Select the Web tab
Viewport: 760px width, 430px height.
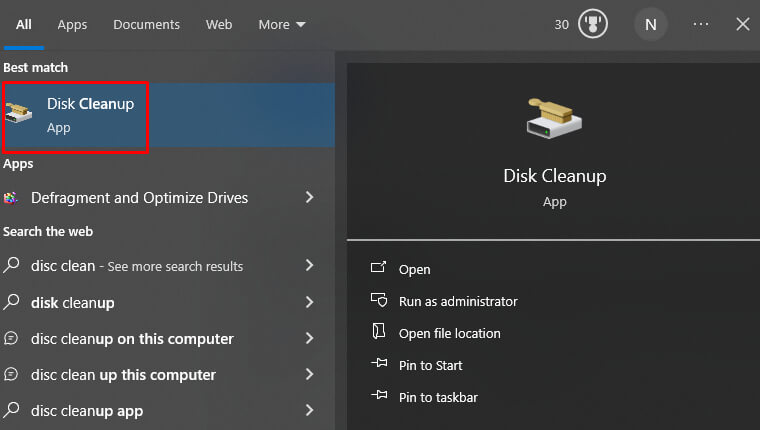(x=219, y=25)
